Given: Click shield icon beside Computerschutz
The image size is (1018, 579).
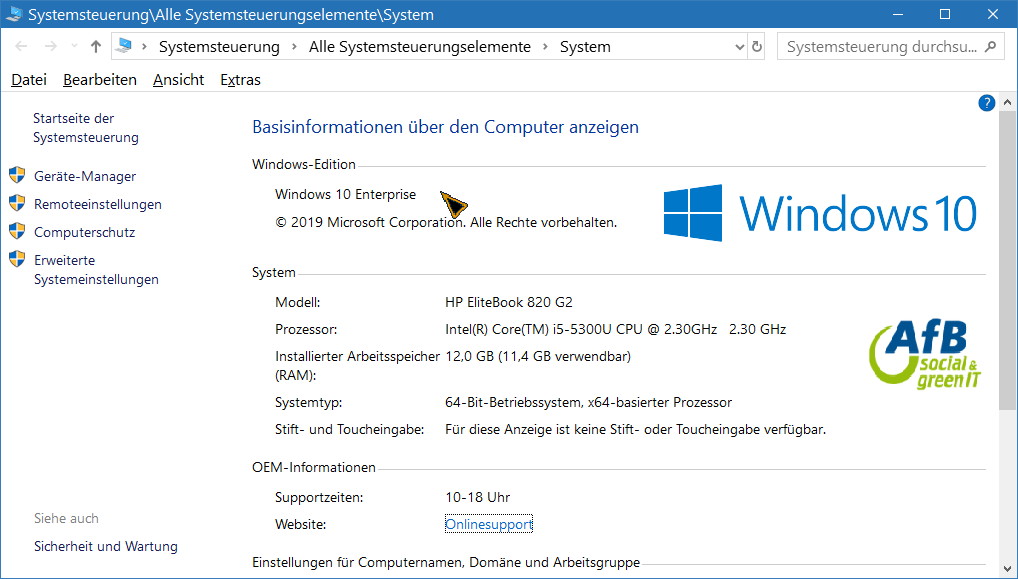Looking at the screenshot, I should coord(17,231).
